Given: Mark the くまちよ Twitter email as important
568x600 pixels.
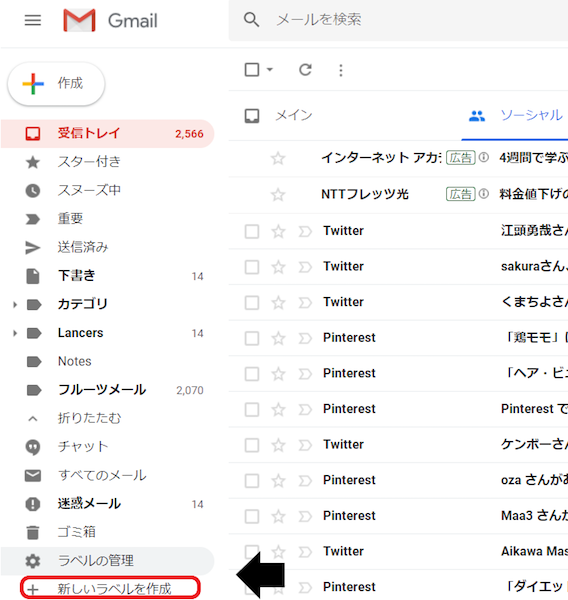Looking at the screenshot, I should point(305,303).
